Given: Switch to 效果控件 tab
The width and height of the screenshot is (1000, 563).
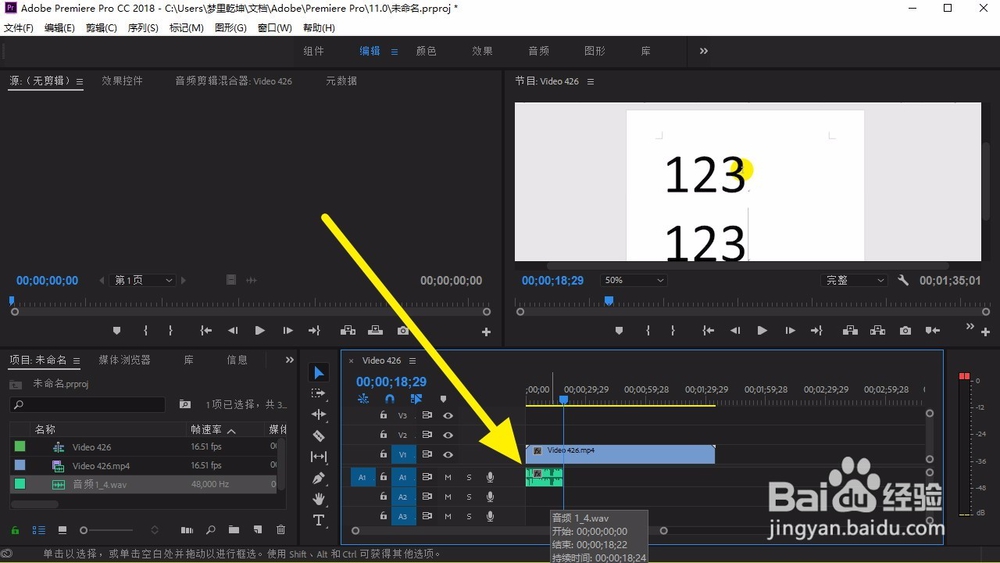Looking at the screenshot, I should [122, 81].
